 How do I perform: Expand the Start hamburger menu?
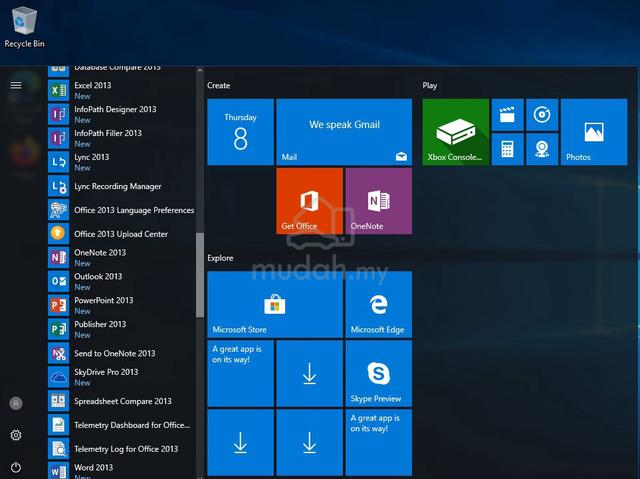point(16,85)
